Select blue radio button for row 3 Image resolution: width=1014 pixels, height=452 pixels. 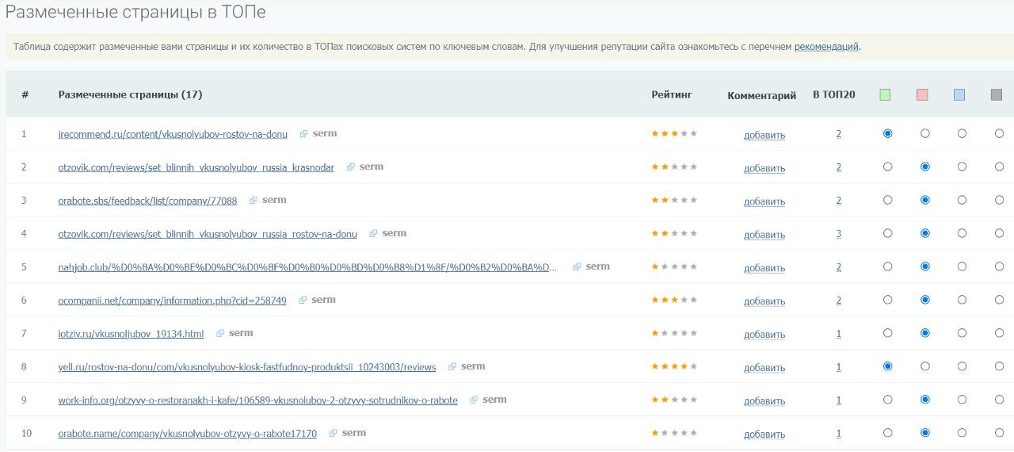click(961, 200)
